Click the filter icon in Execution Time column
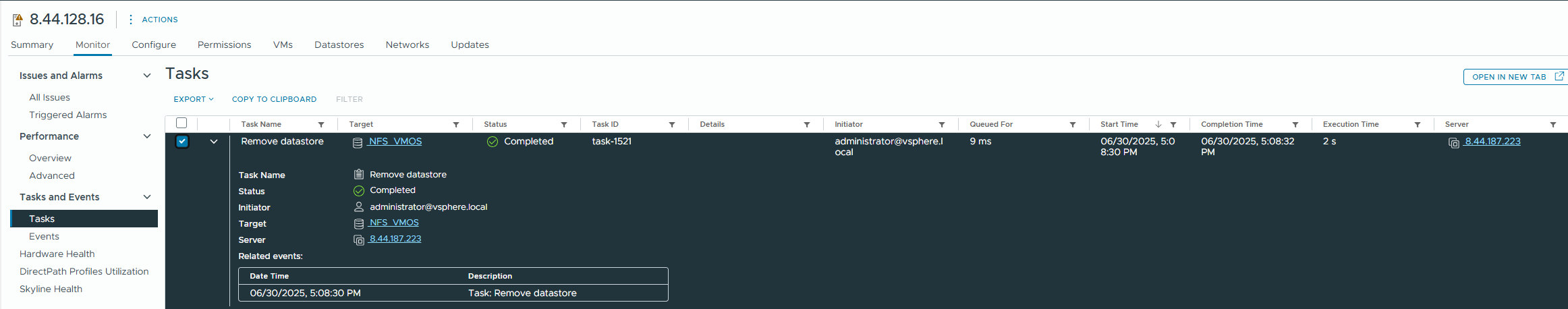The height and width of the screenshot is (309, 1568). (1418, 125)
